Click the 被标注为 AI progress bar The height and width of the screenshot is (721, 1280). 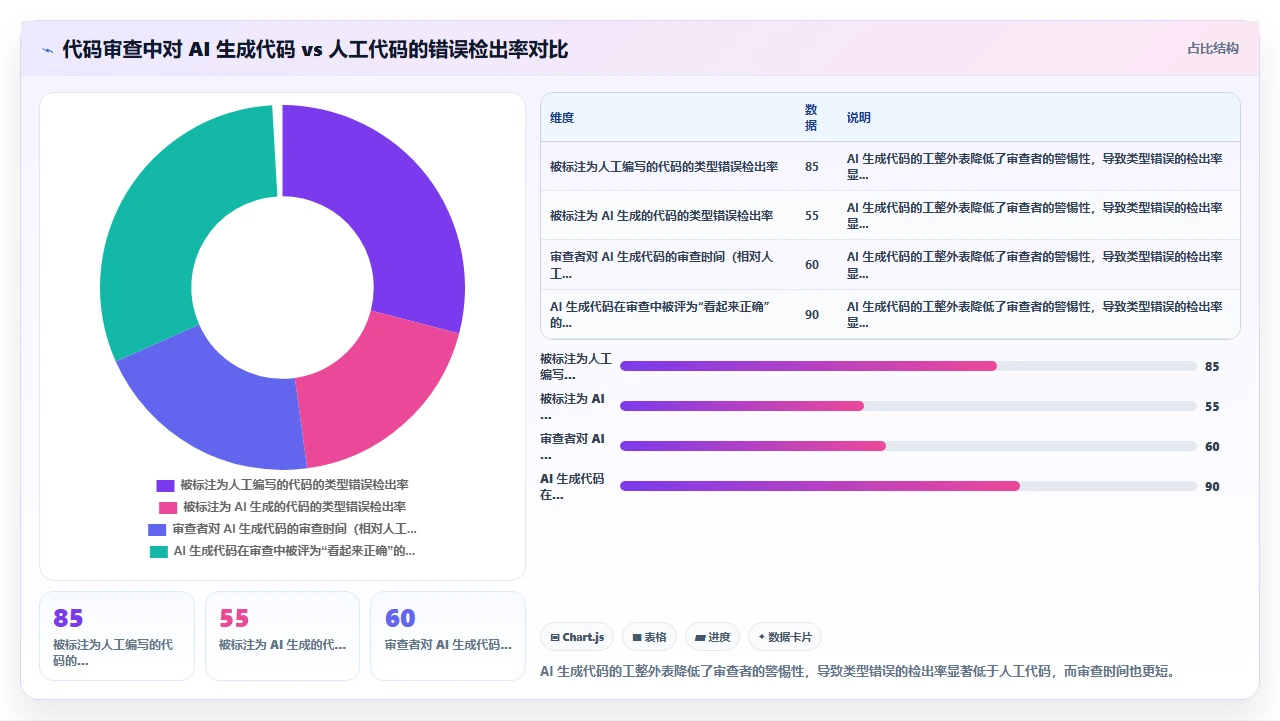tap(908, 406)
